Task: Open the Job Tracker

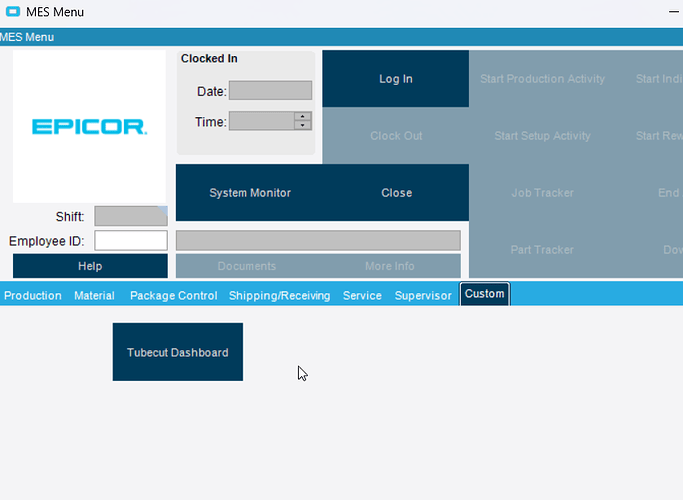Action: [x=542, y=193]
